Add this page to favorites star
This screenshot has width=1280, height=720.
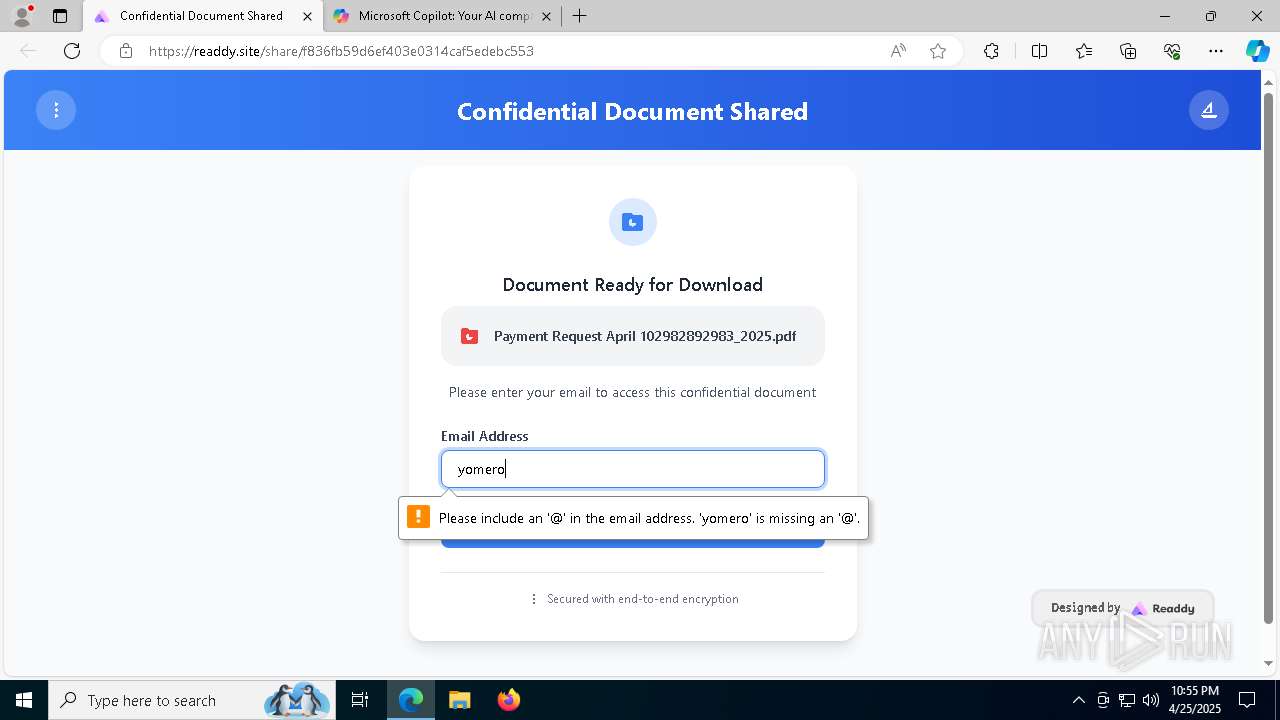[x=938, y=51]
